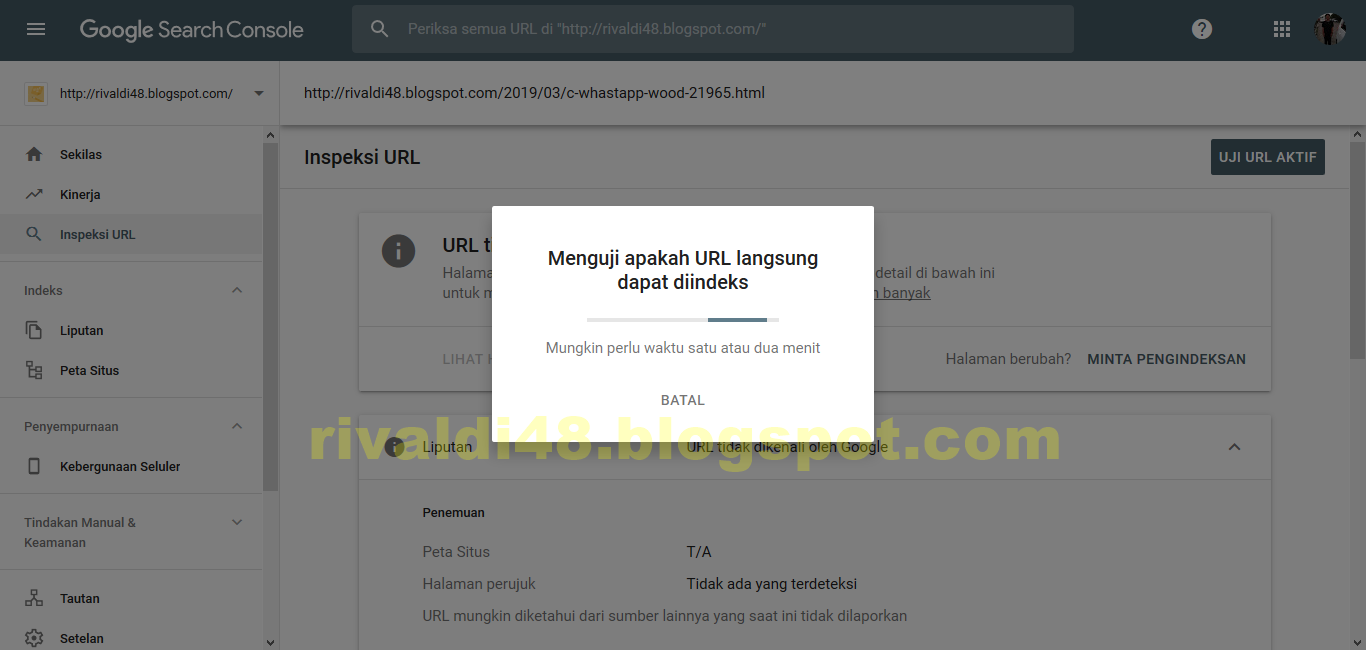1366x650 pixels.
Task: Click the profile avatar picture
Action: coord(1329,28)
